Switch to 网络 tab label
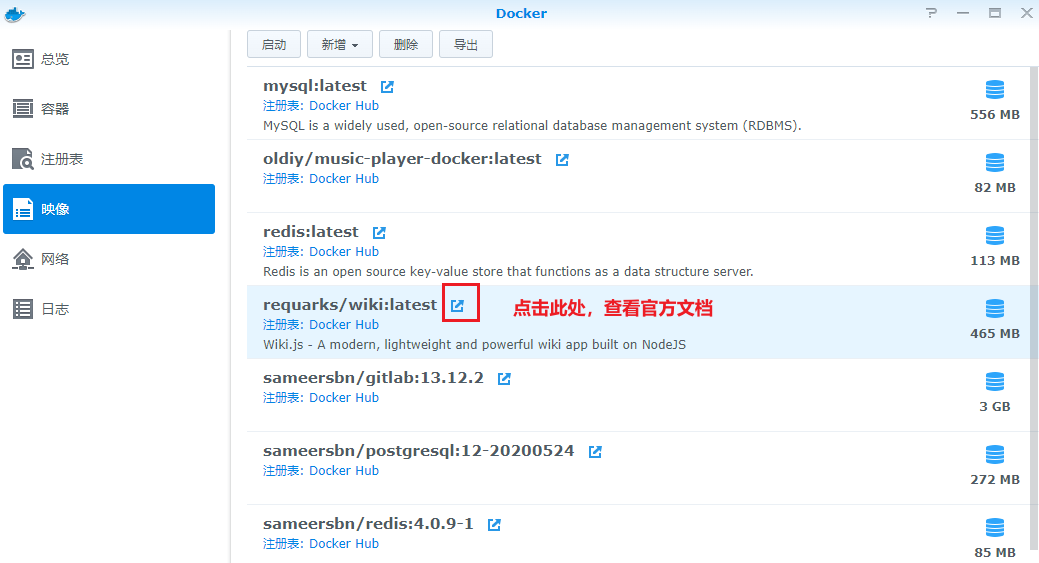1039x563 pixels. [x=55, y=259]
